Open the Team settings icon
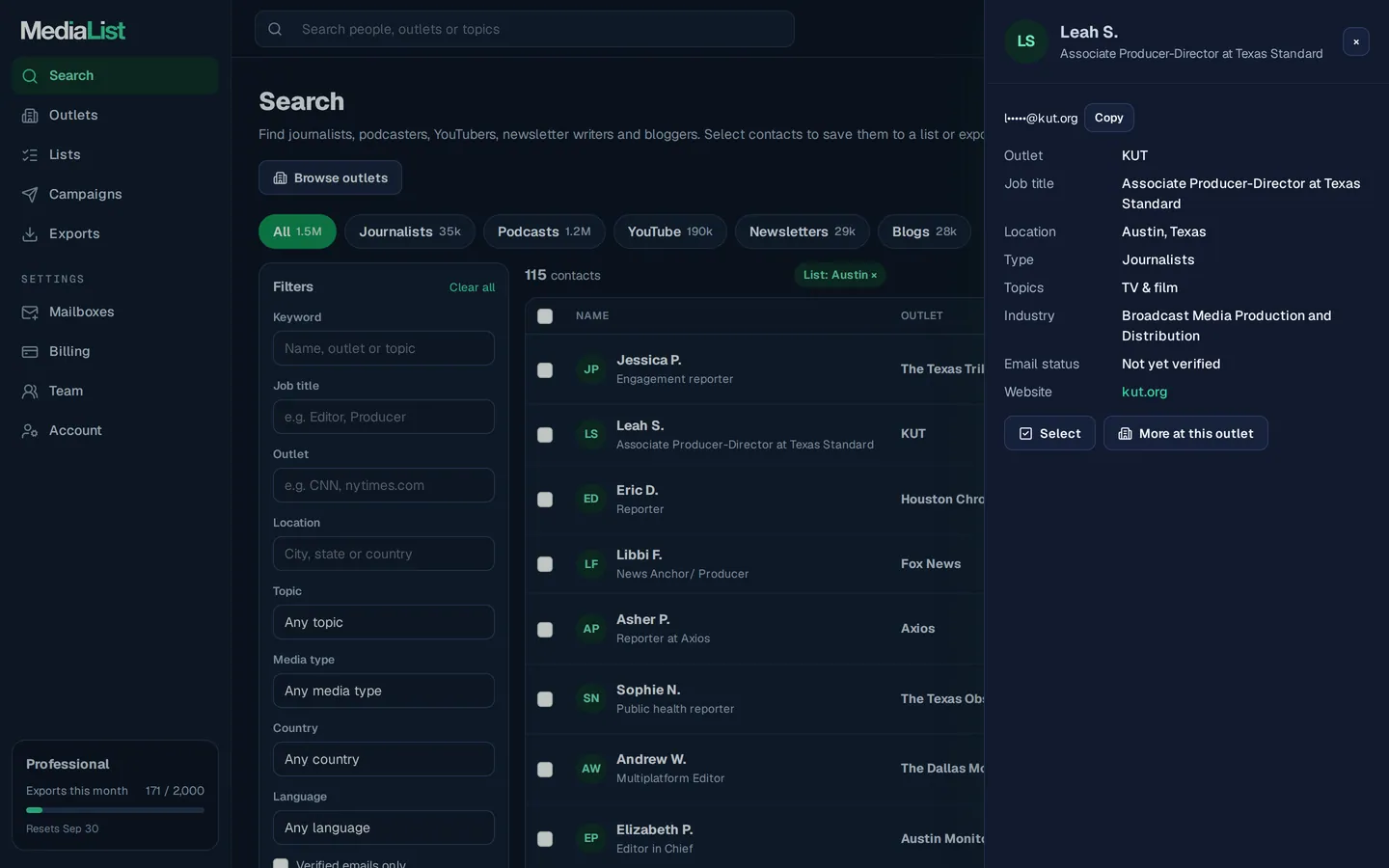 click(x=30, y=392)
